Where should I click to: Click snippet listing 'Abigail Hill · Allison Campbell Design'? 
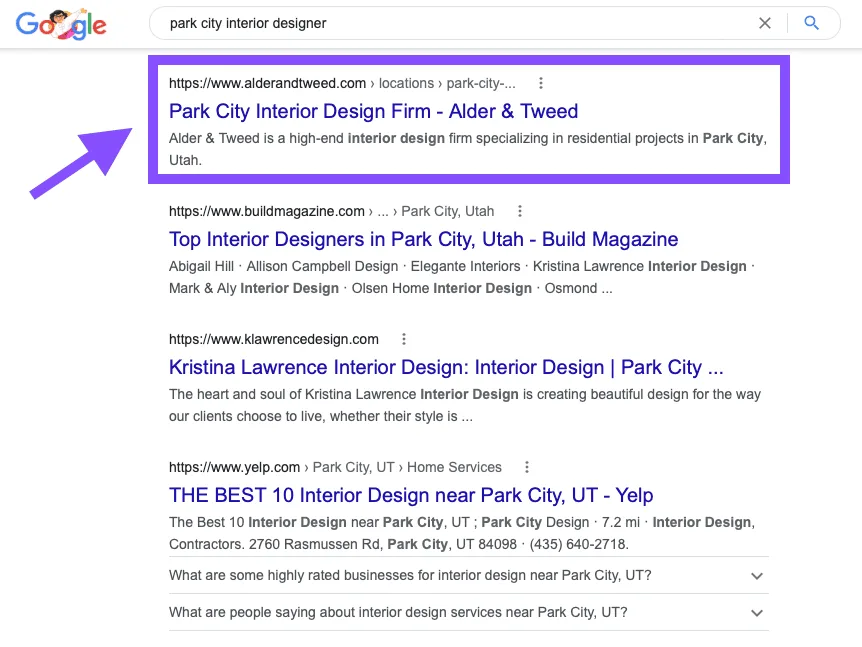[x=283, y=266]
